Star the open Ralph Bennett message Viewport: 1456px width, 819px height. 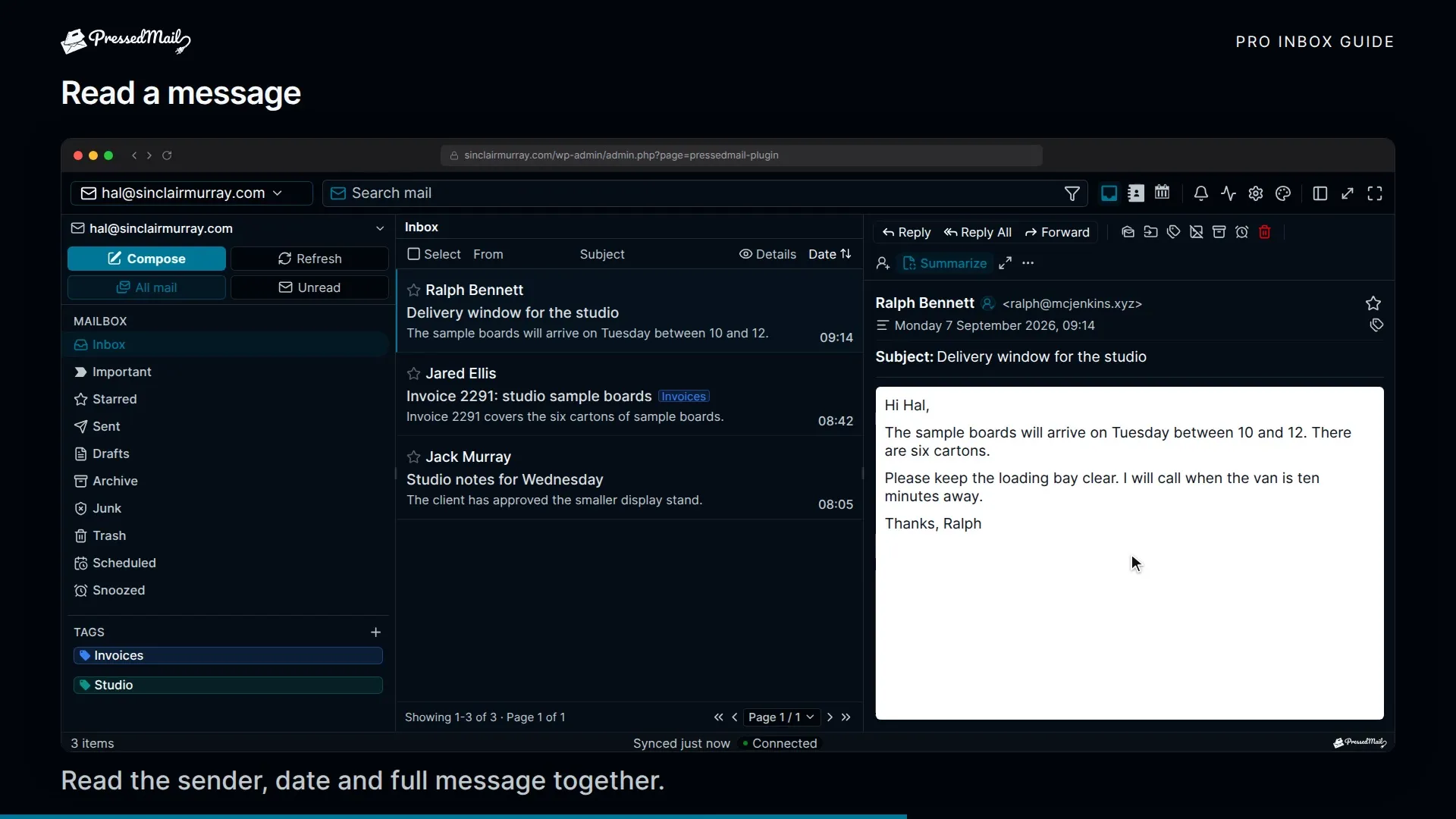1373,303
